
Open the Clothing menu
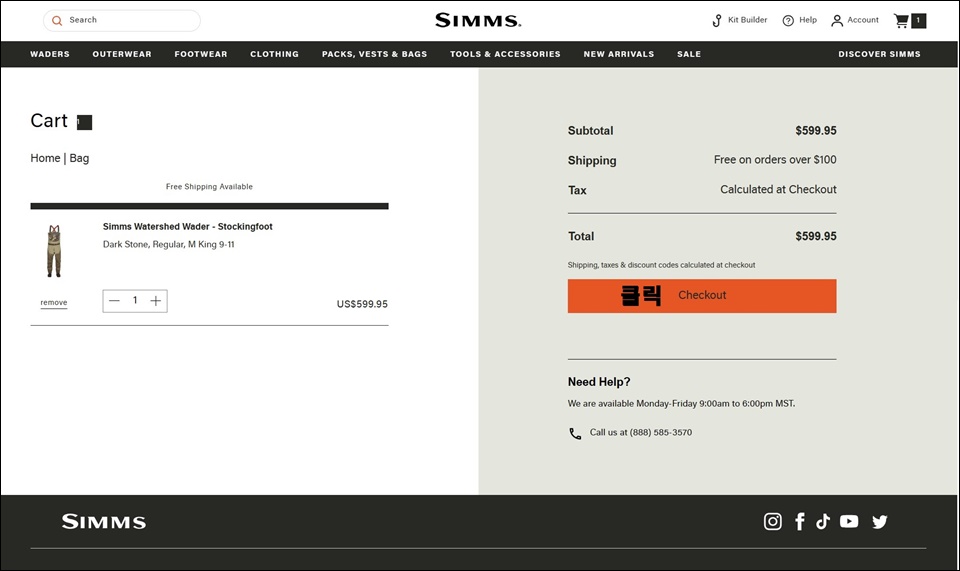click(x=274, y=54)
